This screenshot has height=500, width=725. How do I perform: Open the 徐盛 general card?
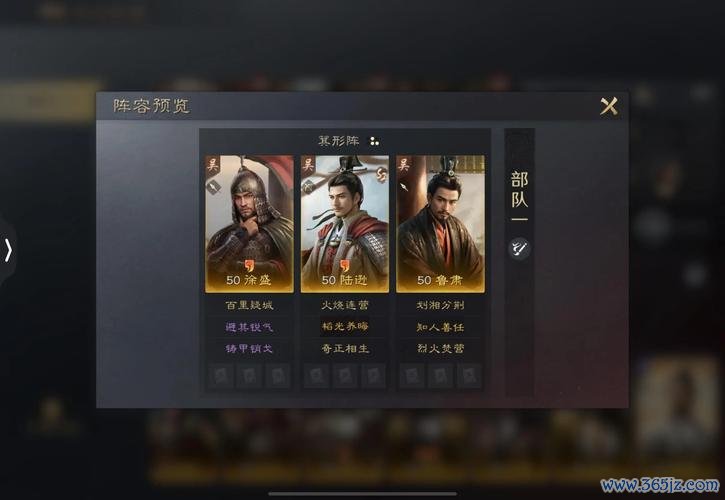click(249, 223)
